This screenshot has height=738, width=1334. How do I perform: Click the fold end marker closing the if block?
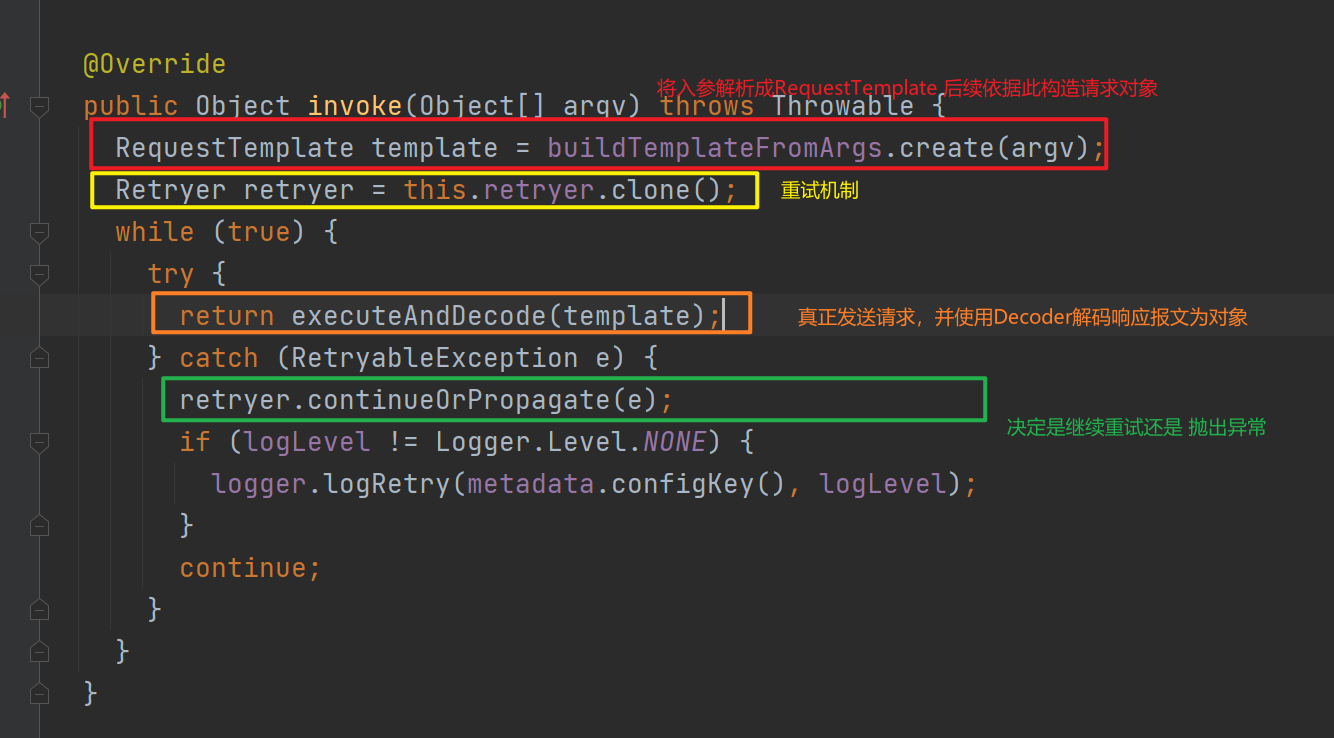click(39, 526)
